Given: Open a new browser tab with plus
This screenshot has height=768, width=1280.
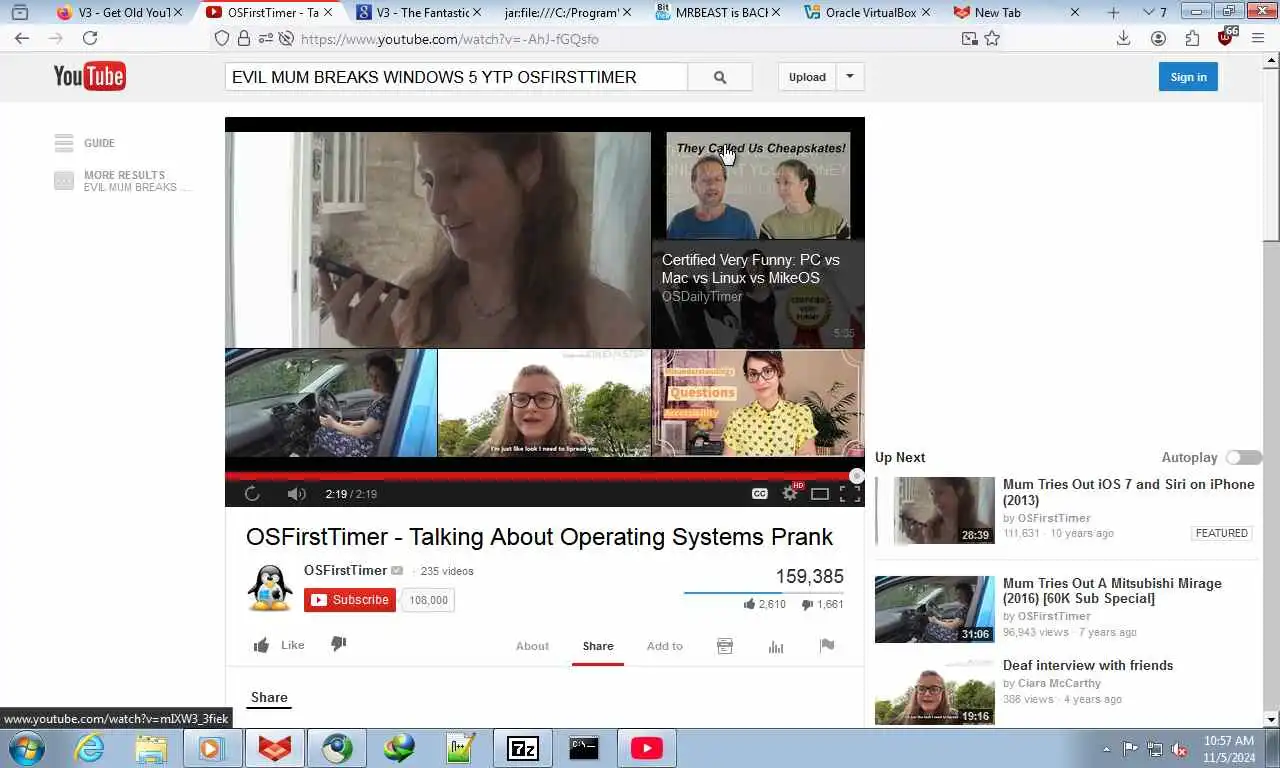Looking at the screenshot, I should point(1114,12).
